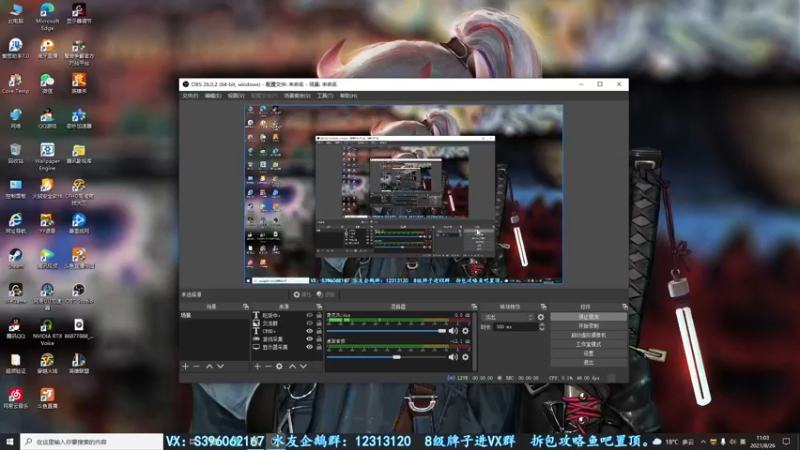The image size is (800, 450).
Task: Pop out the Scene Transitions dock icon
Action: 543,307
